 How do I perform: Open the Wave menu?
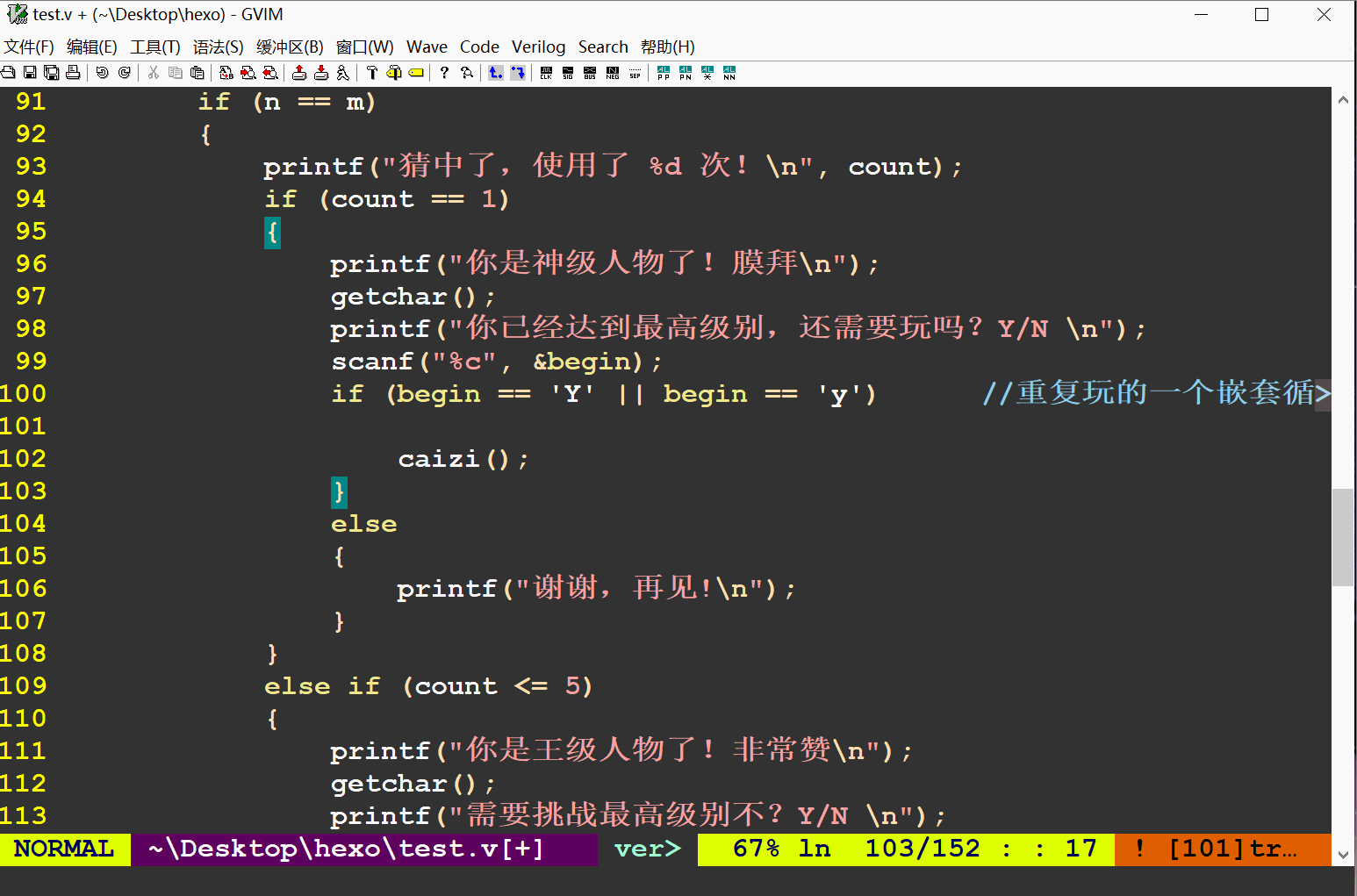[x=427, y=47]
